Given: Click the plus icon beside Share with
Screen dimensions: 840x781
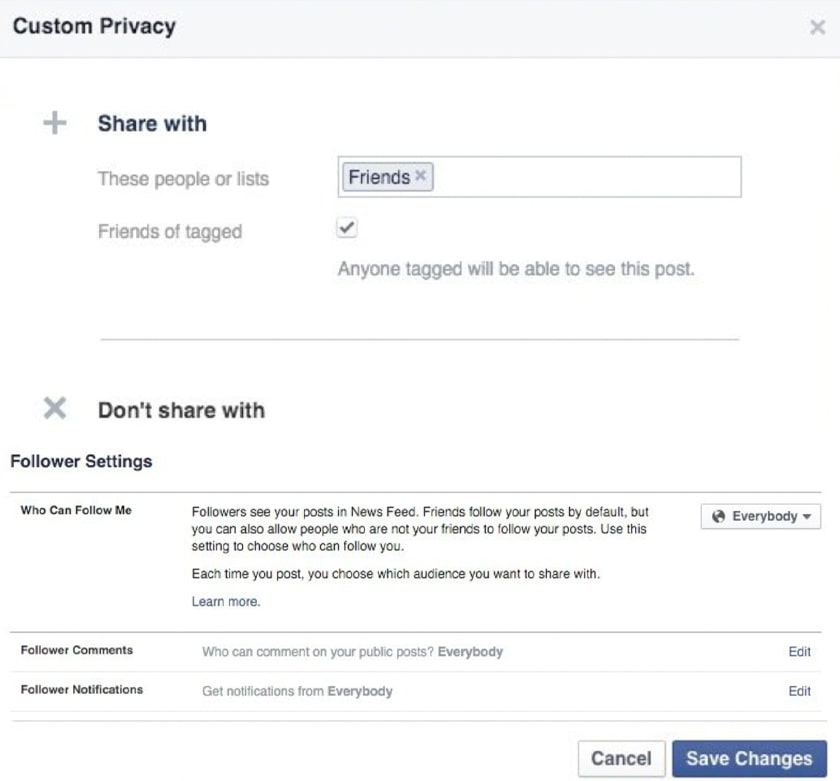Looking at the screenshot, I should [x=55, y=124].
